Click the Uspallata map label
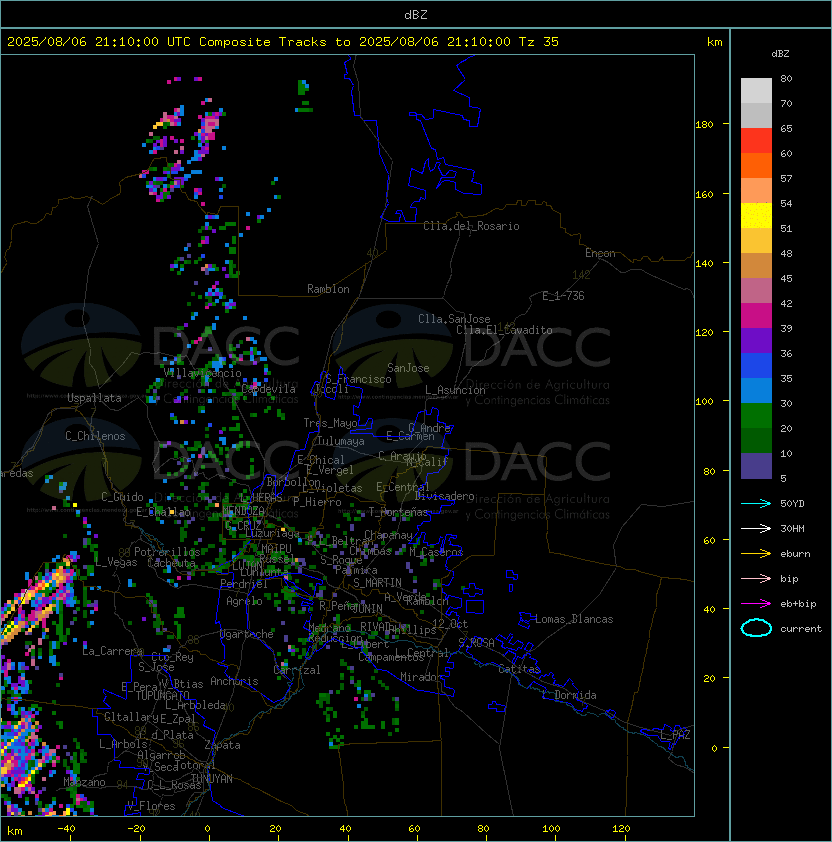Screen dimensions: 832x842 coord(94,398)
